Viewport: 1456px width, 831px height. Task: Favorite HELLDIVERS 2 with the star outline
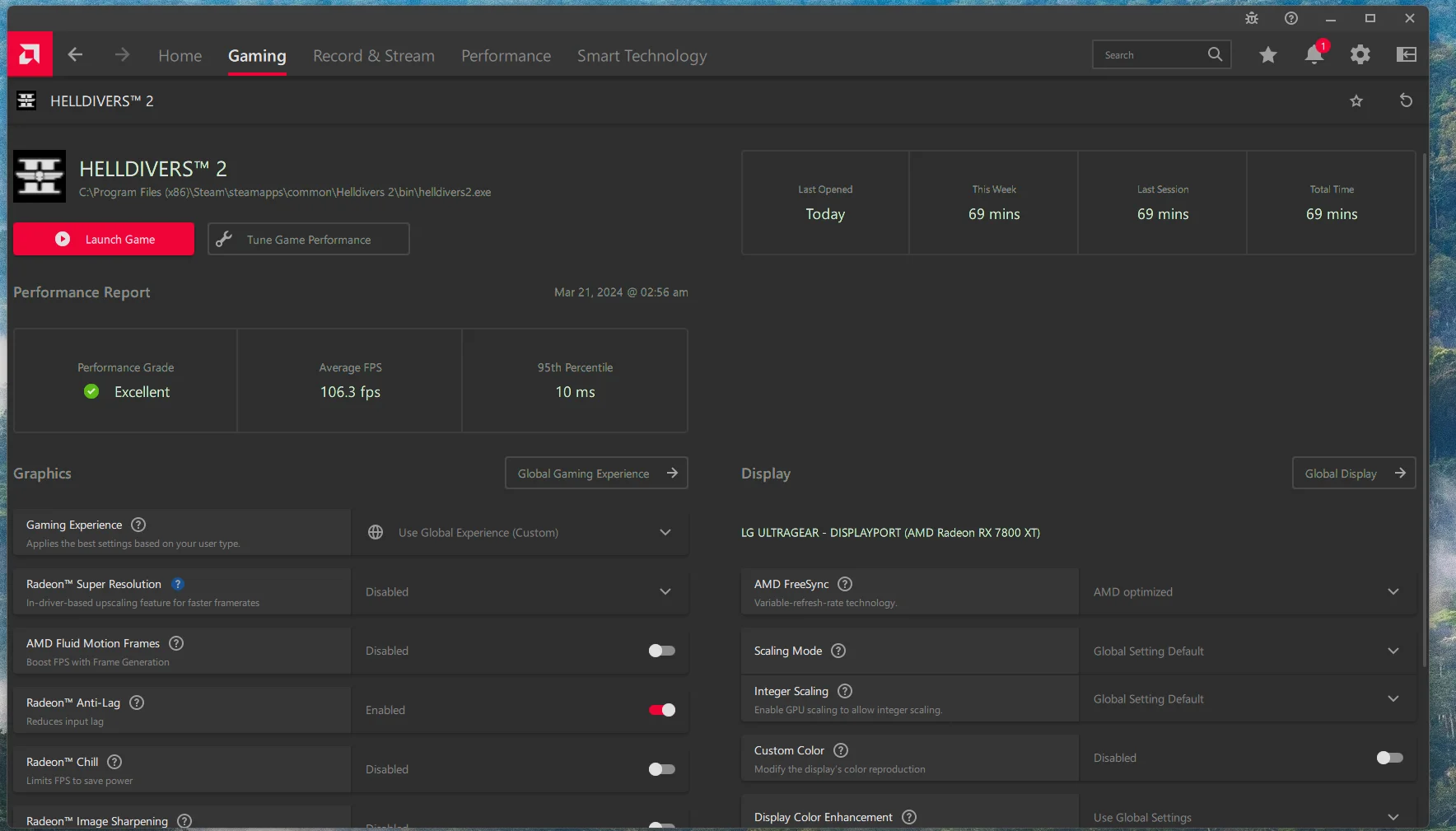1356,100
